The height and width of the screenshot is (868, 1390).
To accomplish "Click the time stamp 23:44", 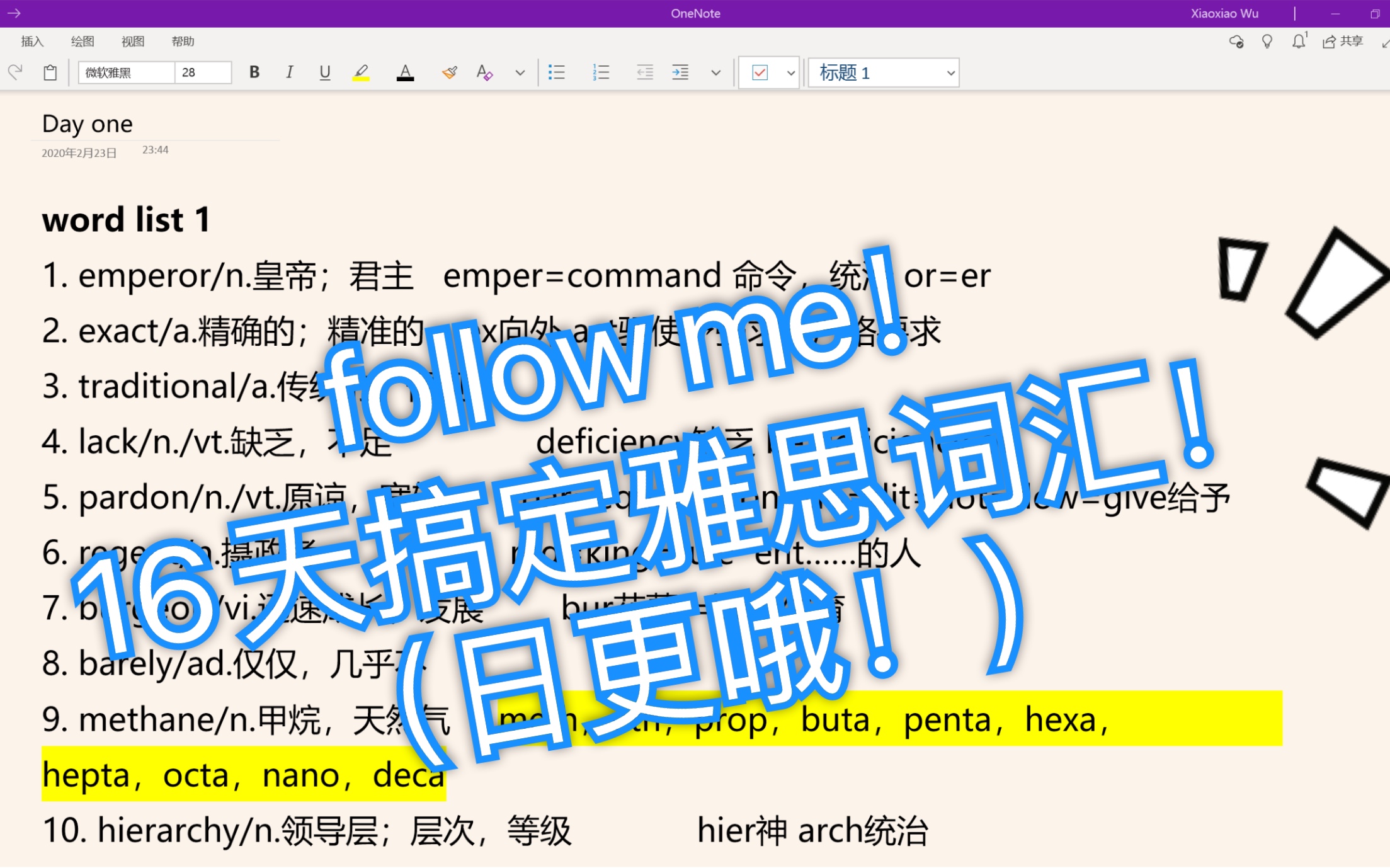I will (x=155, y=150).
